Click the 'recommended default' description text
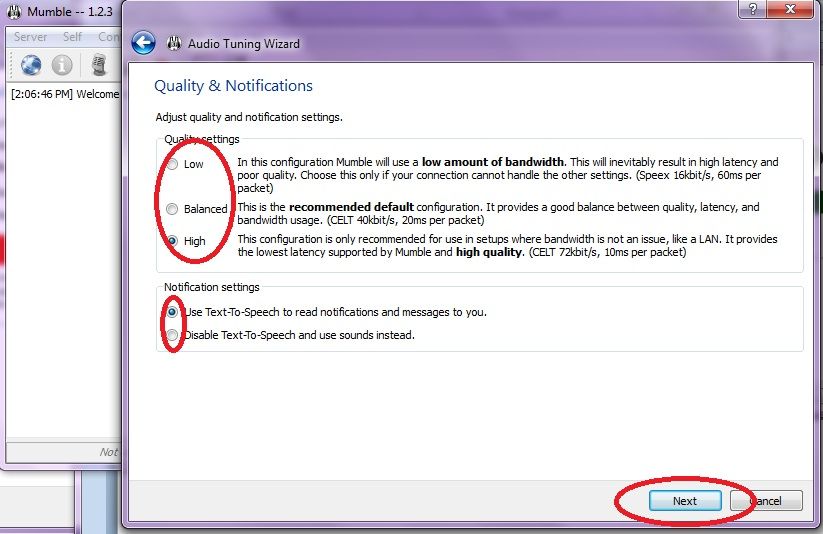 click(351, 207)
